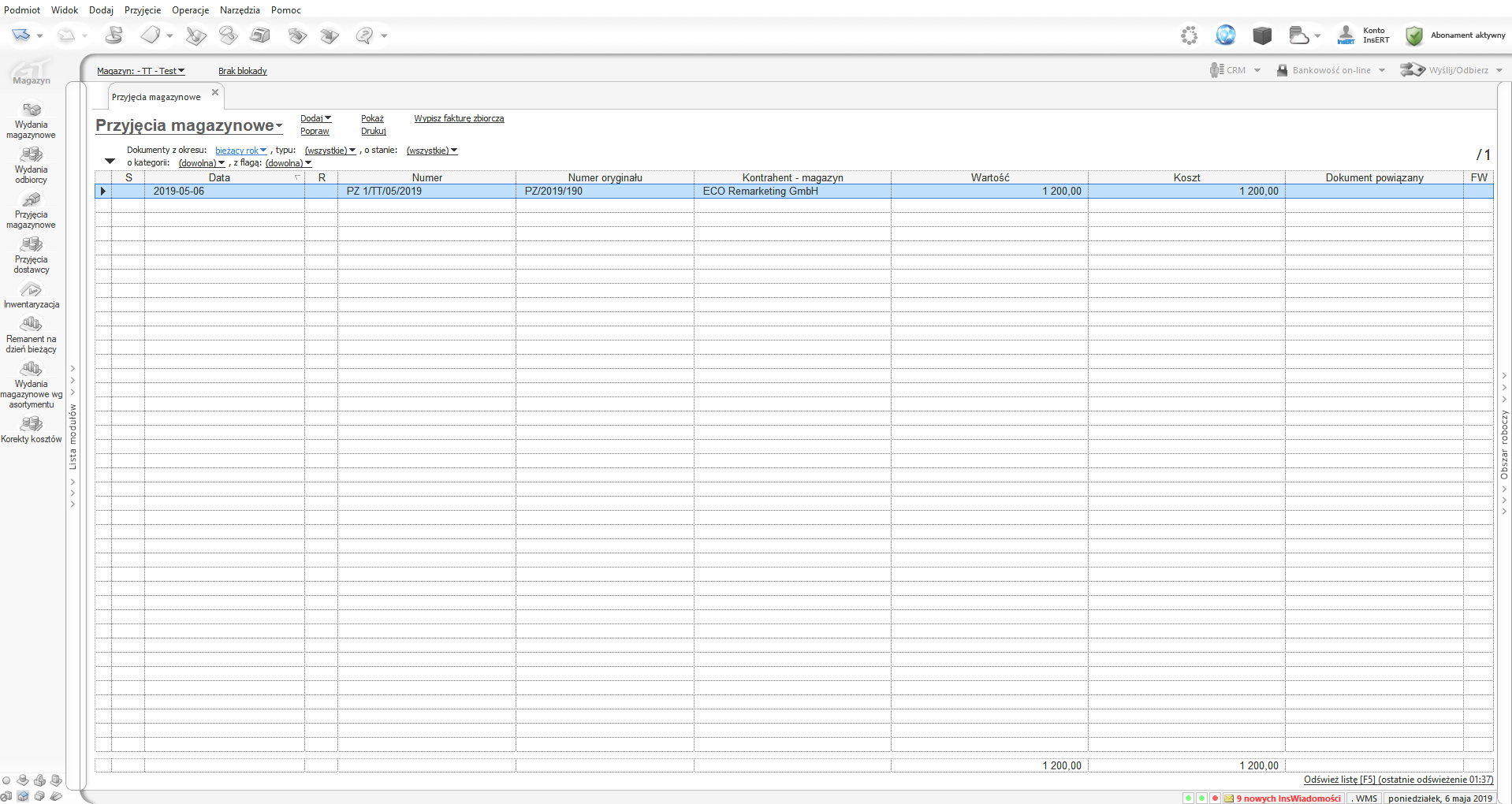Close the Przyjęcia magazynowe tab

click(215, 92)
